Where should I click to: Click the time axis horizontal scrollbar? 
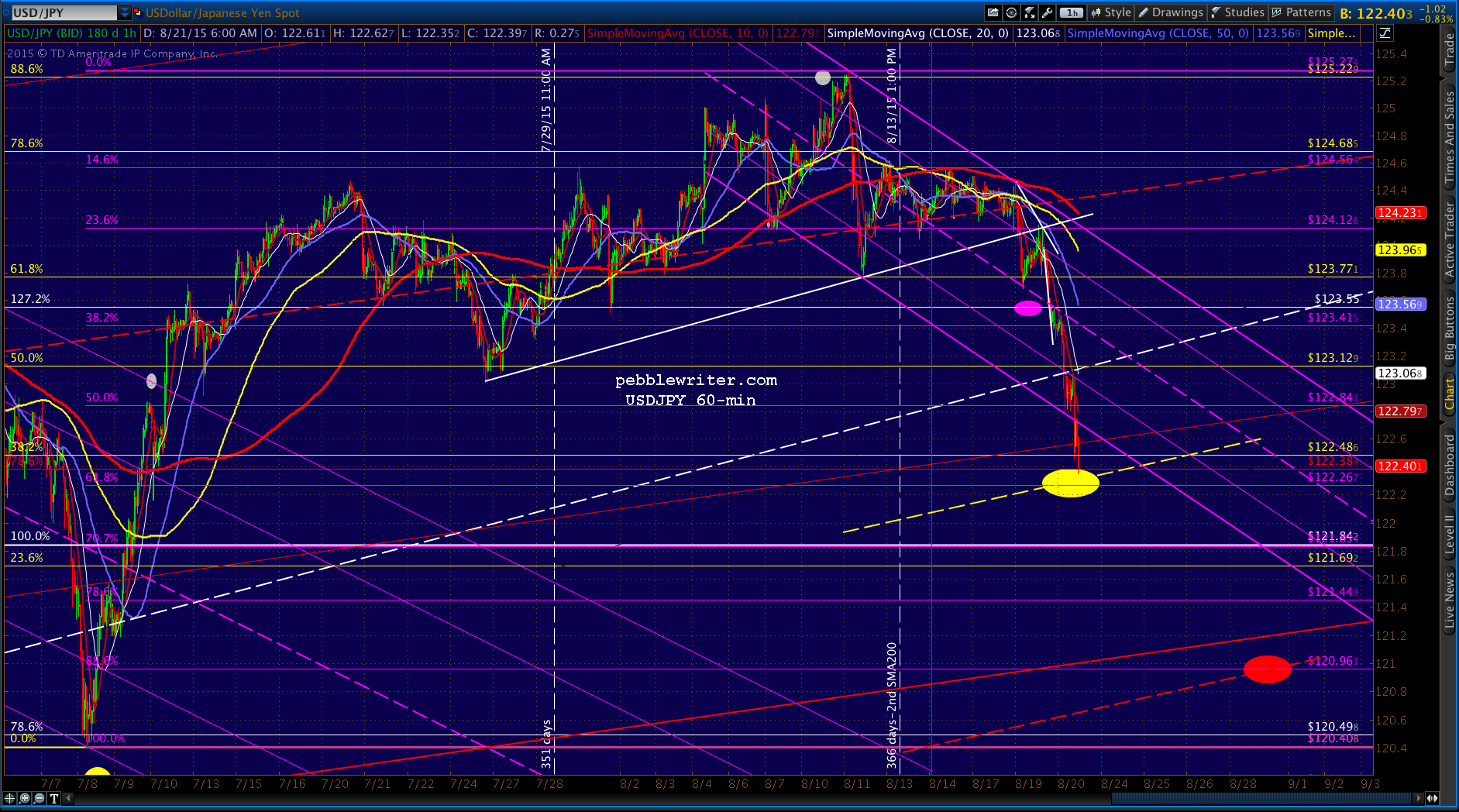coord(1261,798)
